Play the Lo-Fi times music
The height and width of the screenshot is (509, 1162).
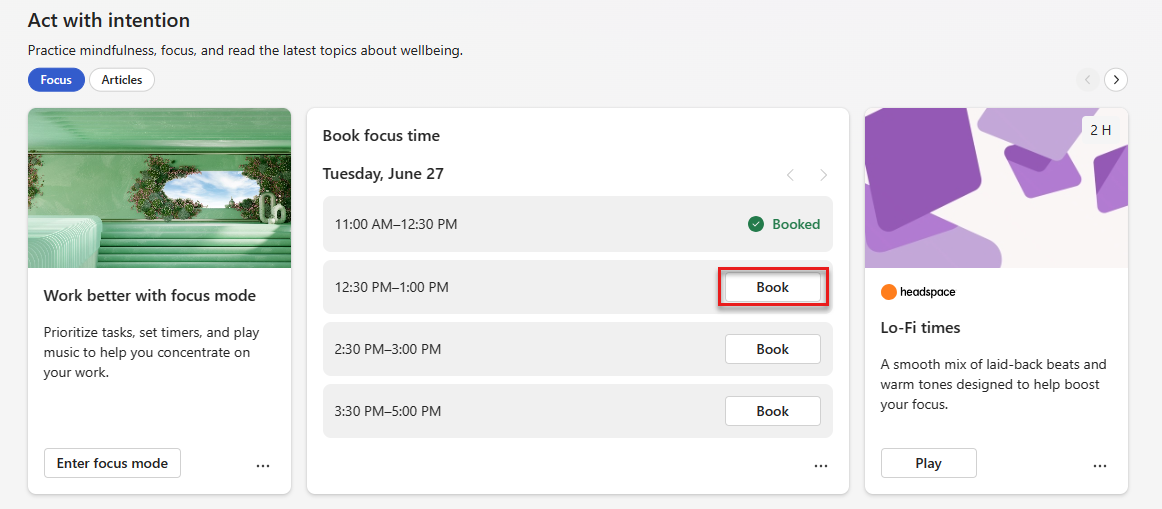[x=929, y=463]
